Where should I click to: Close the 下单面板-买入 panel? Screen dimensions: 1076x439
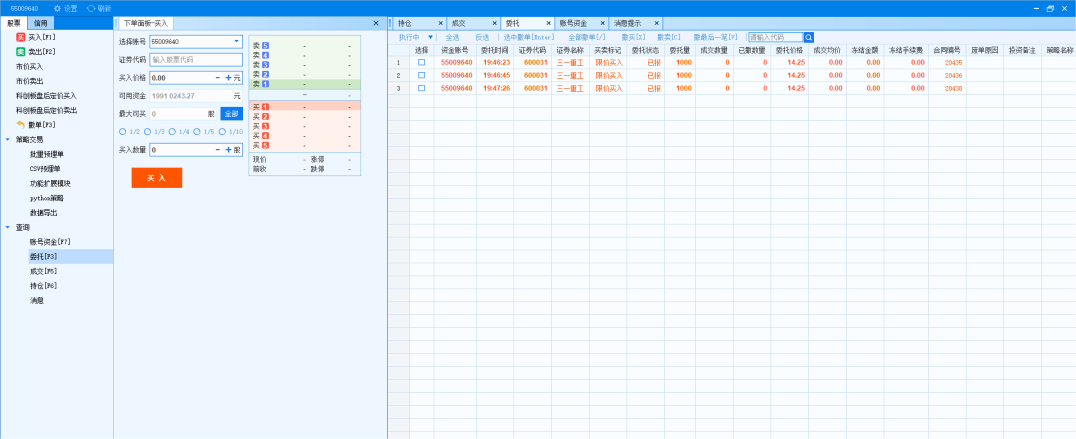[x=375, y=23]
